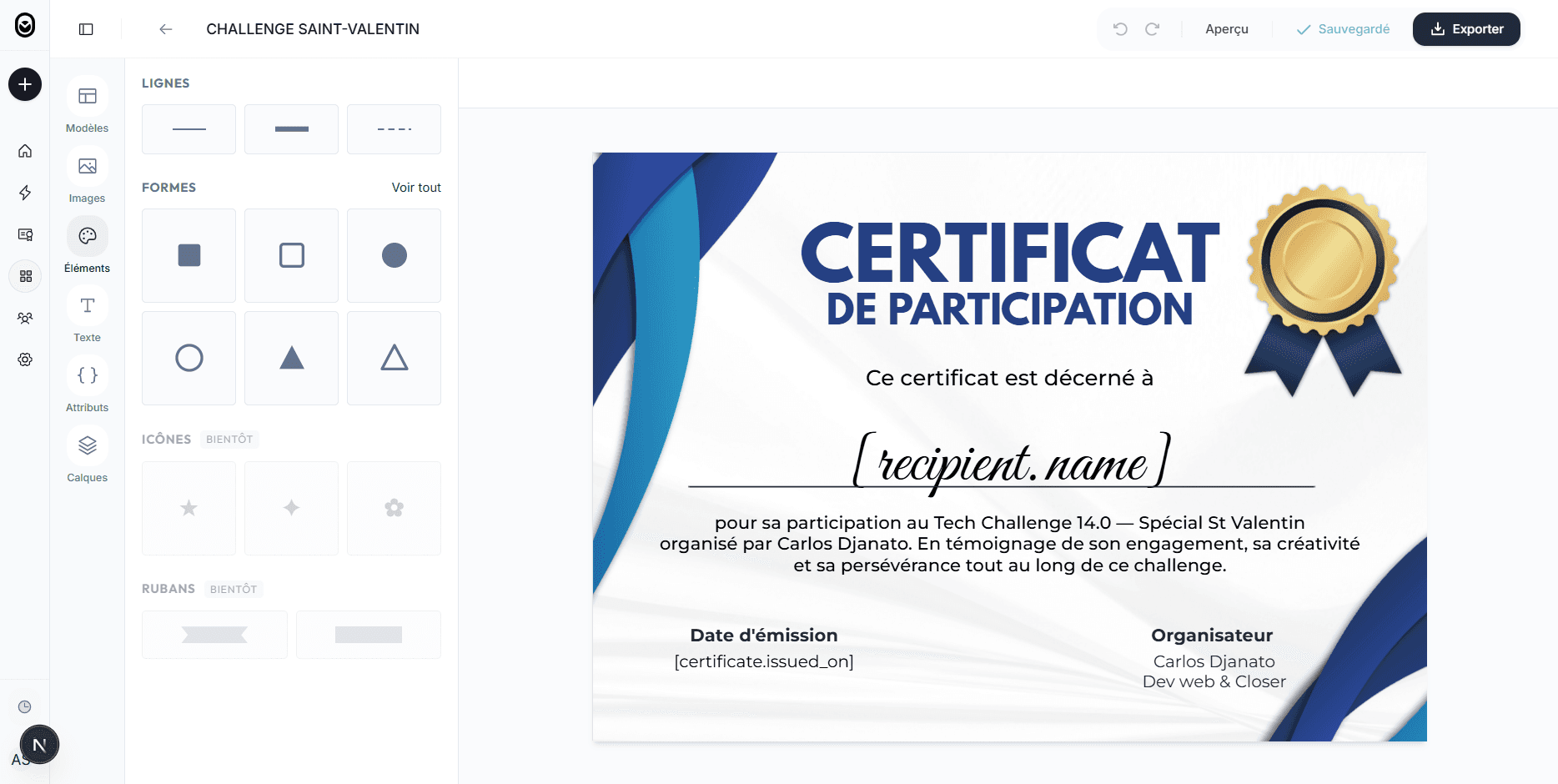Expand all shapes via Voir tout

click(x=416, y=187)
